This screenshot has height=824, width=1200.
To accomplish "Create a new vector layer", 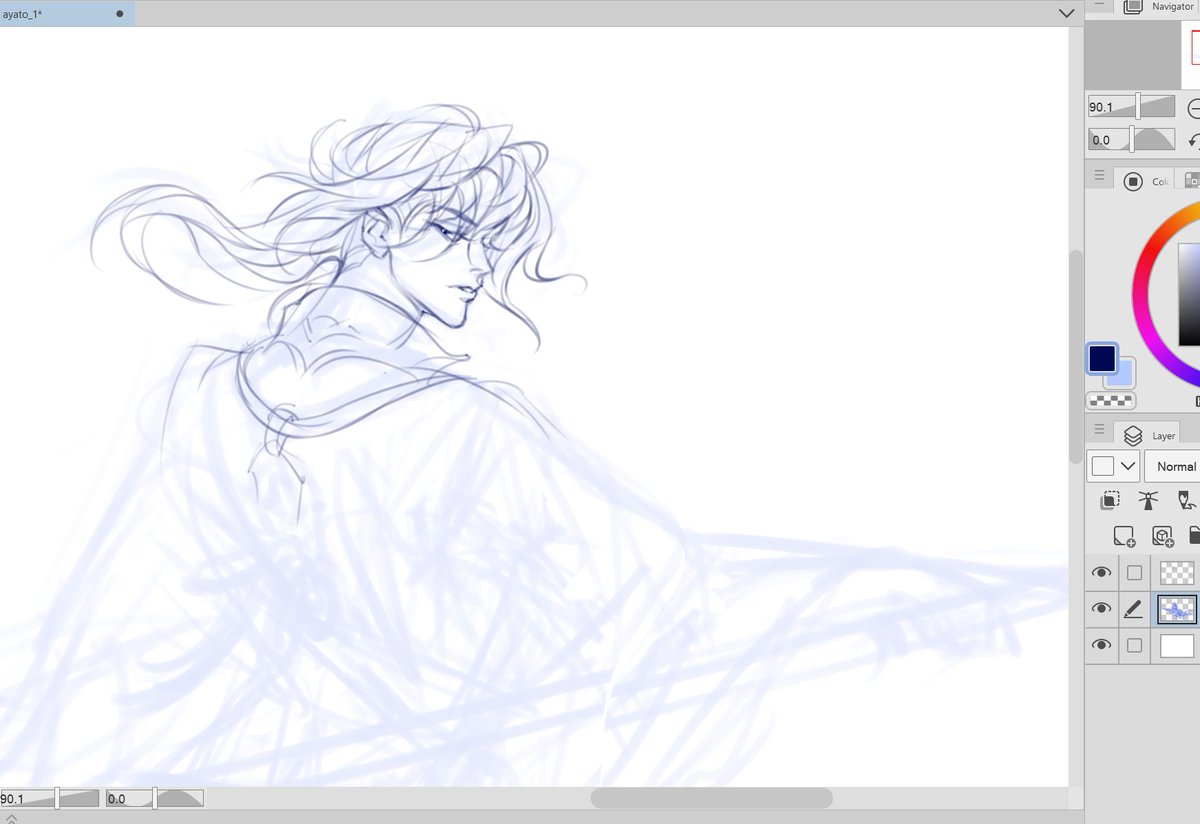I will pyautogui.click(x=1162, y=537).
